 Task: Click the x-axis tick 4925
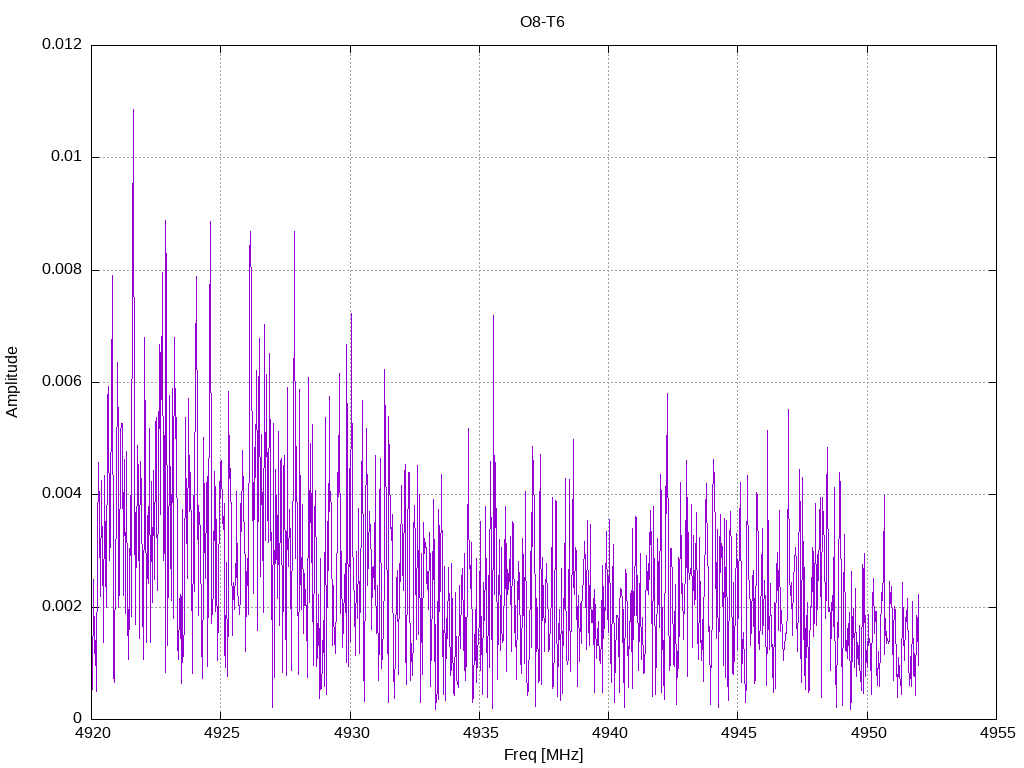221,733
